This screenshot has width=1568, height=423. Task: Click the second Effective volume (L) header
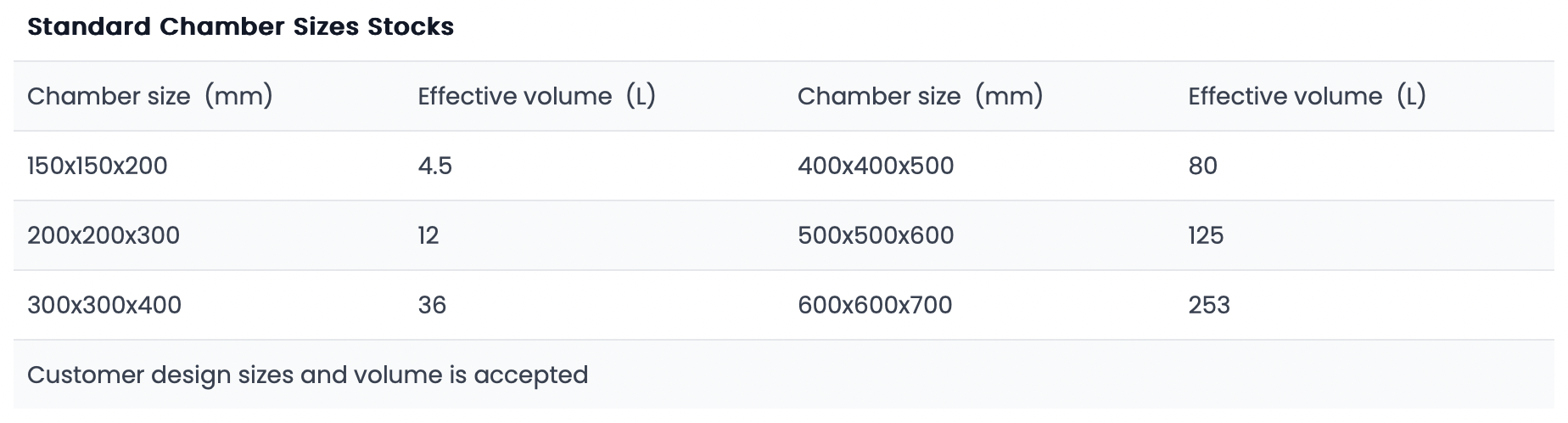pyautogui.click(x=1307, y=96)
